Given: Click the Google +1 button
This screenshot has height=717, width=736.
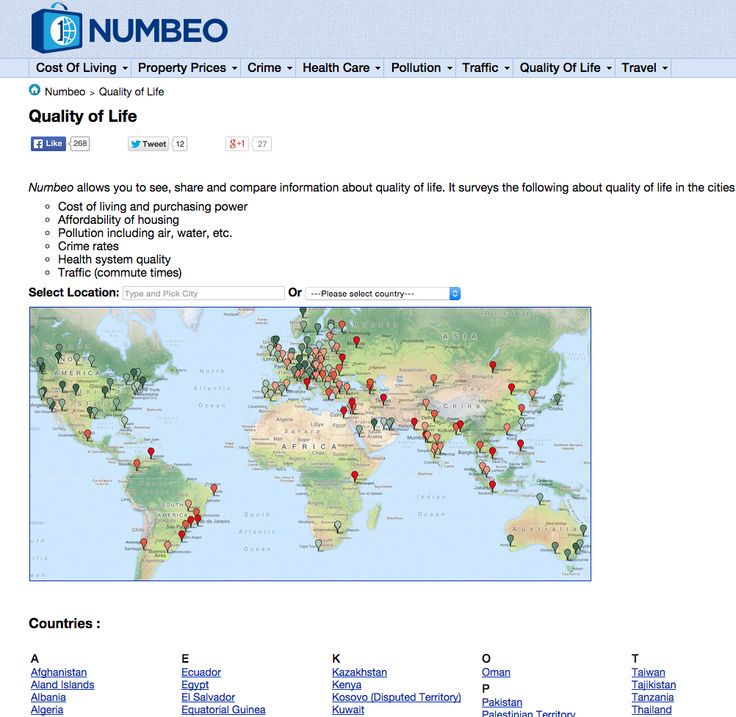Looking at the screenshot, I should click(x=237, y=144).
